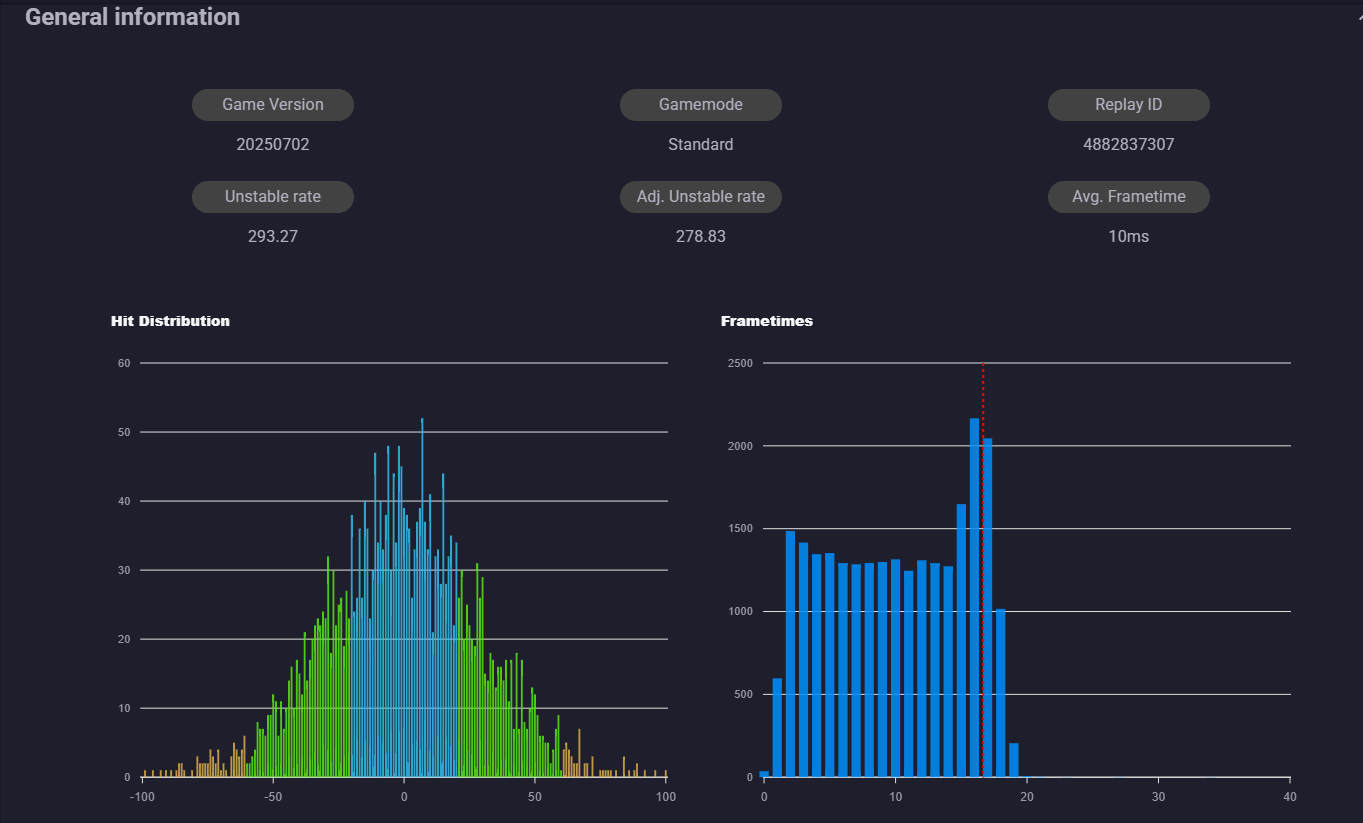1363x823 pixels.
Task: Select the adjusted unstable rate value 278.83
Action: click(701, 237)
